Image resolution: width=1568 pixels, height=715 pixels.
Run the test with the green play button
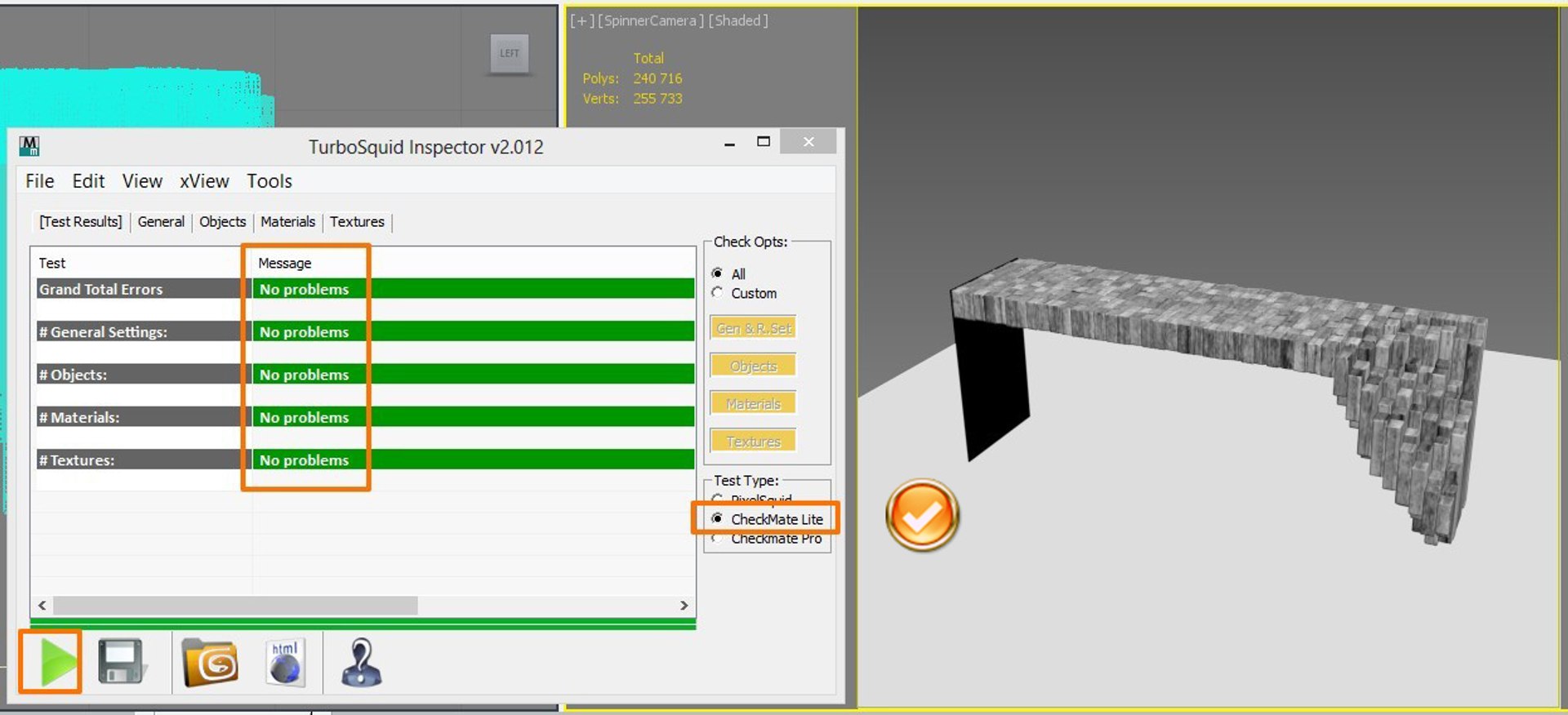click(59, 662)
